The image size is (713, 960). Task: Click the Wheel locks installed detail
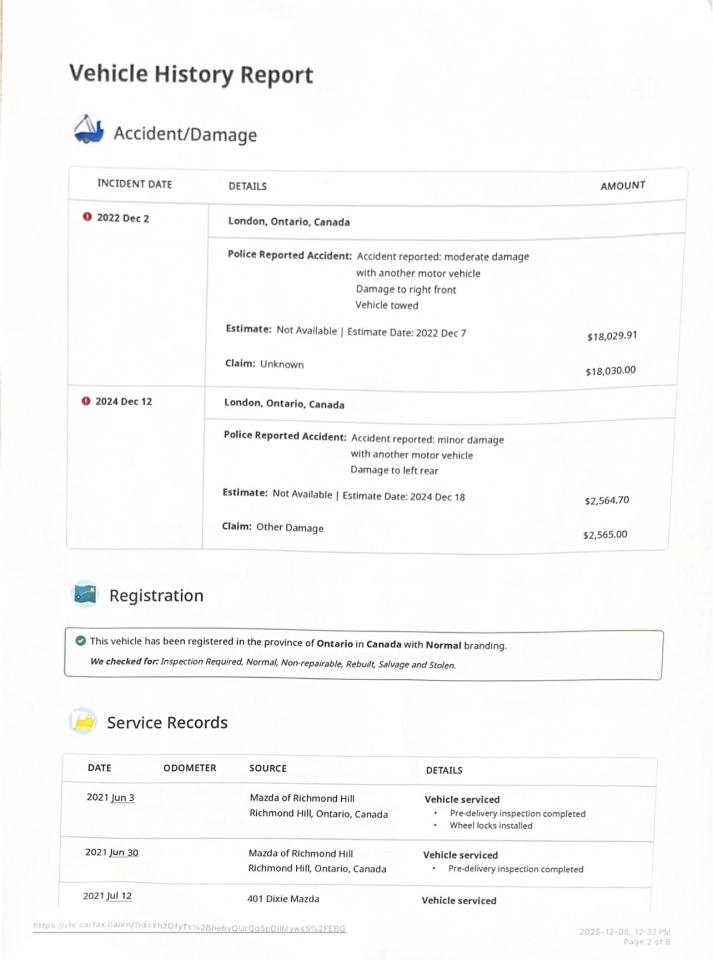[491, 826]
